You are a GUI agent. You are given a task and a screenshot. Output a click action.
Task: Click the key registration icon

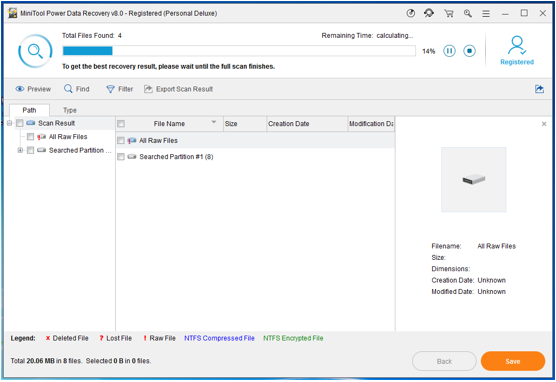click(x=468, y=13)
